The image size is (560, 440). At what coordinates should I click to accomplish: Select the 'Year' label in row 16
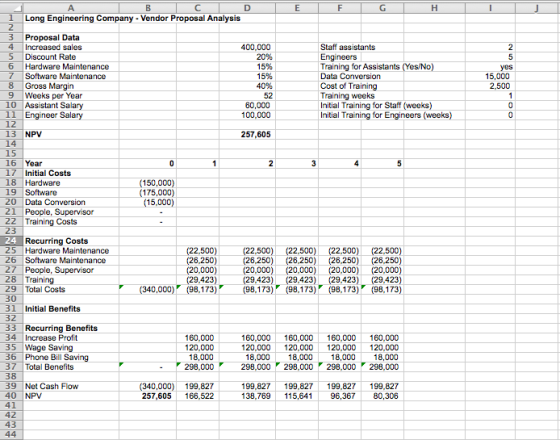pyautogui.click(x=34, y=163)
